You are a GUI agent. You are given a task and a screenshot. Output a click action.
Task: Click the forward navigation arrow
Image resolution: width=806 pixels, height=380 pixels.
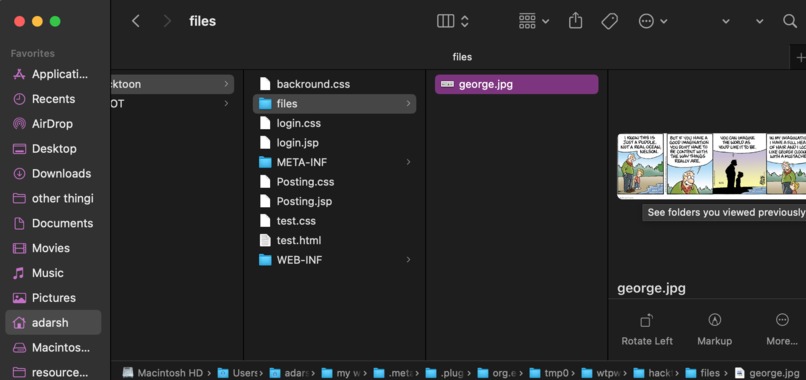(167, 21)
